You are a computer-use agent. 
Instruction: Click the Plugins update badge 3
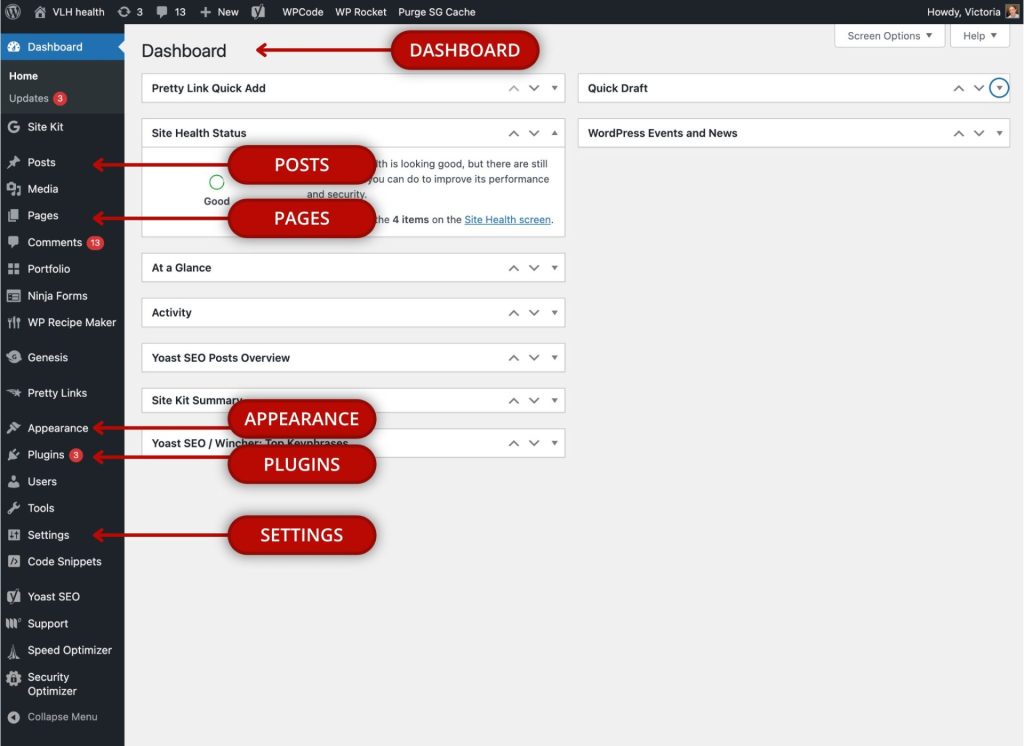[x=76, y=455]
